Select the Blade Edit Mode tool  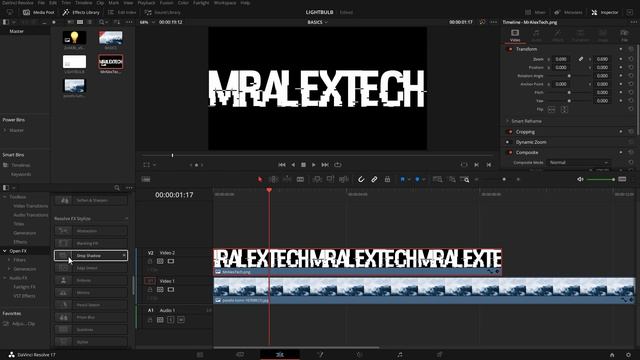pyautogui.click(x=300, y=179)
